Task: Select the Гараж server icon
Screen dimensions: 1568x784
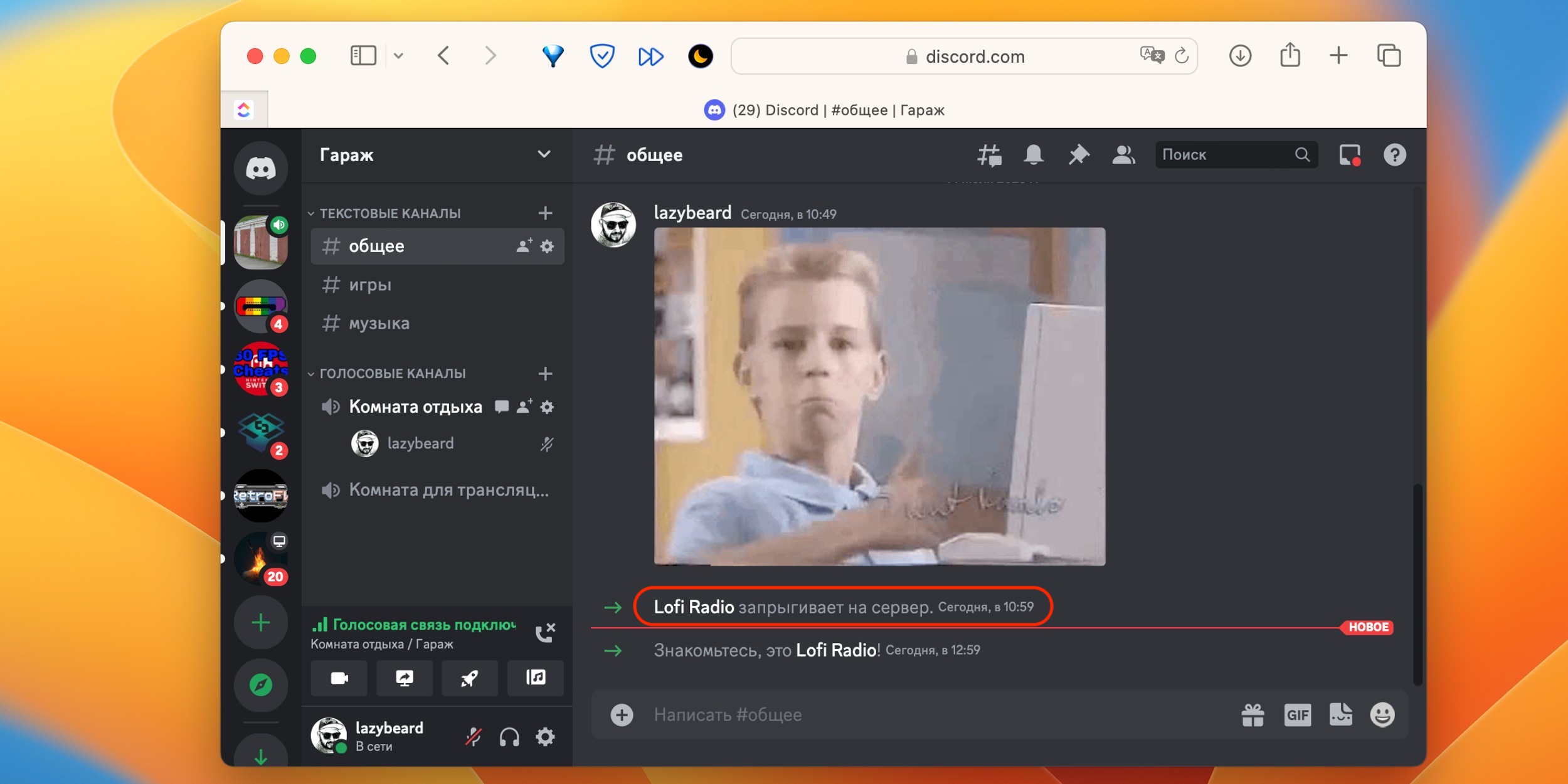Action: [x=261, y=243]
